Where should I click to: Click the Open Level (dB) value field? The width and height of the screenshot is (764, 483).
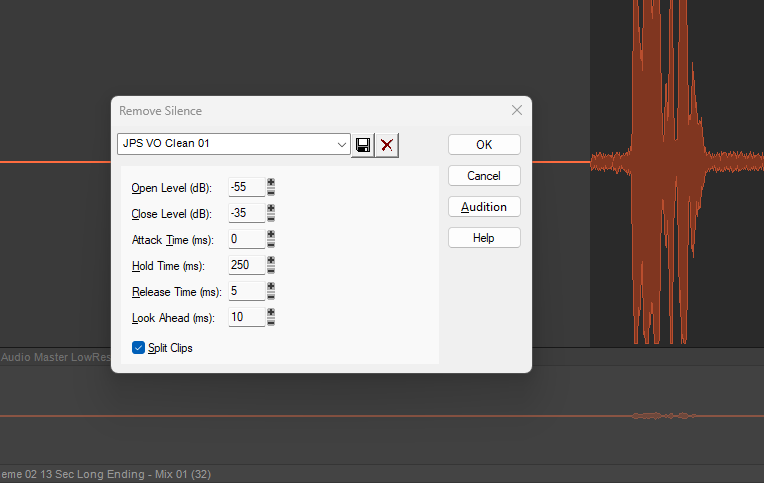click(246, 187)
